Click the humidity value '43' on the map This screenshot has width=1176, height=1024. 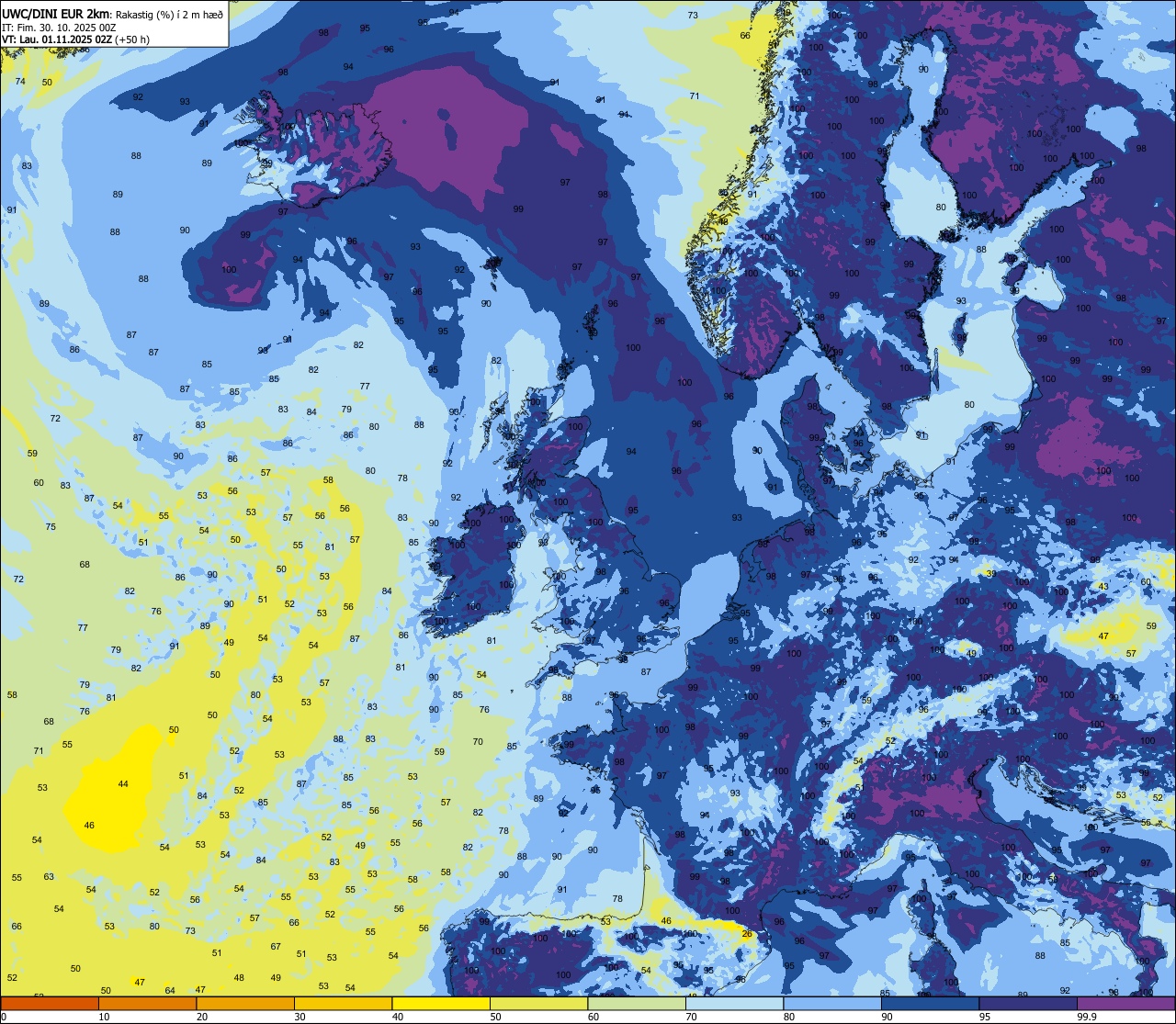1103,586
